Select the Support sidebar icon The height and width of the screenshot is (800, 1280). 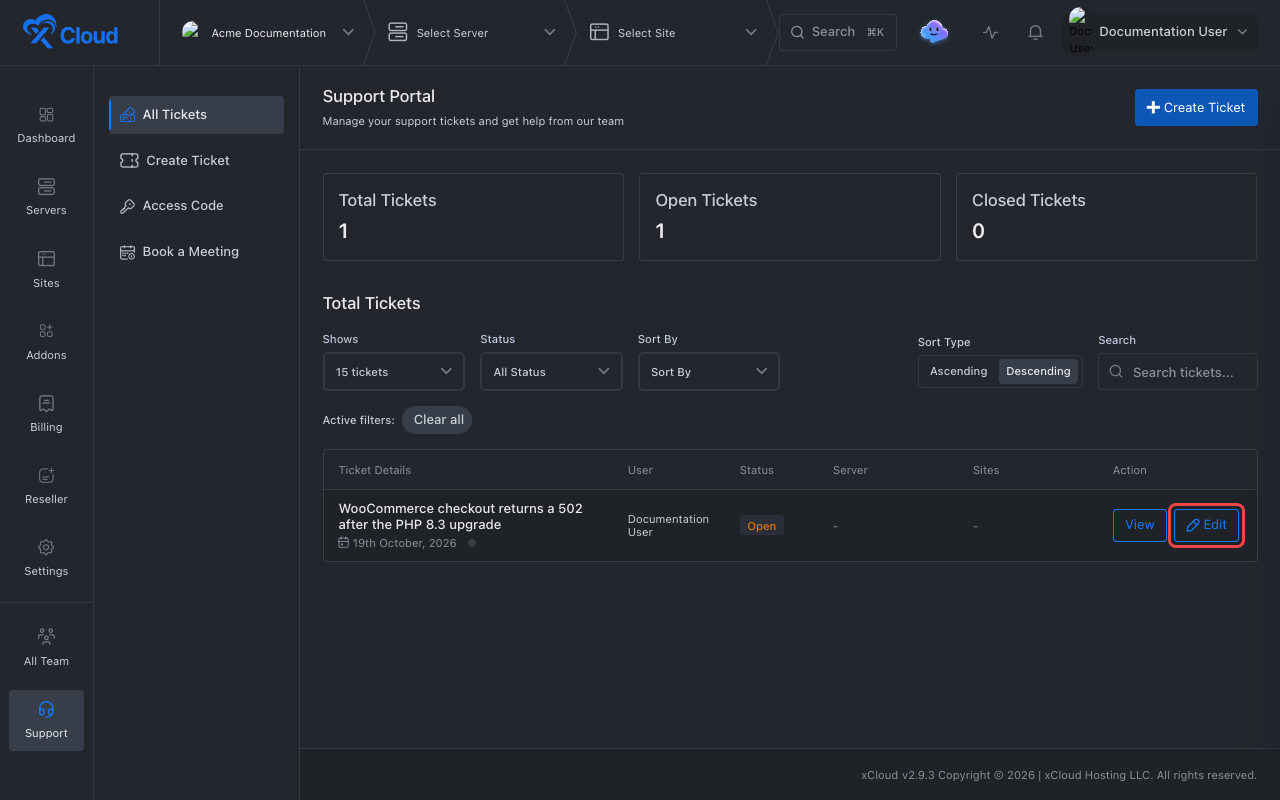[46, 720]
